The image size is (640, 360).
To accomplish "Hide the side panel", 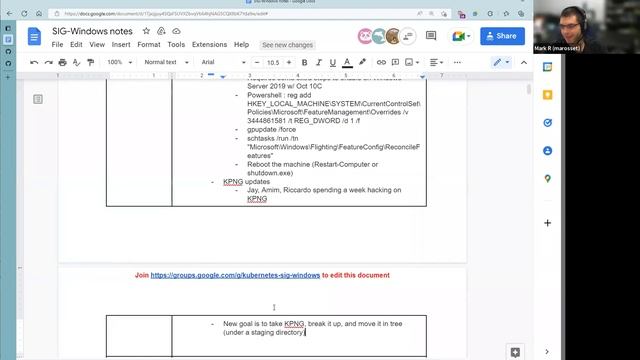I will tap(547, 351).
